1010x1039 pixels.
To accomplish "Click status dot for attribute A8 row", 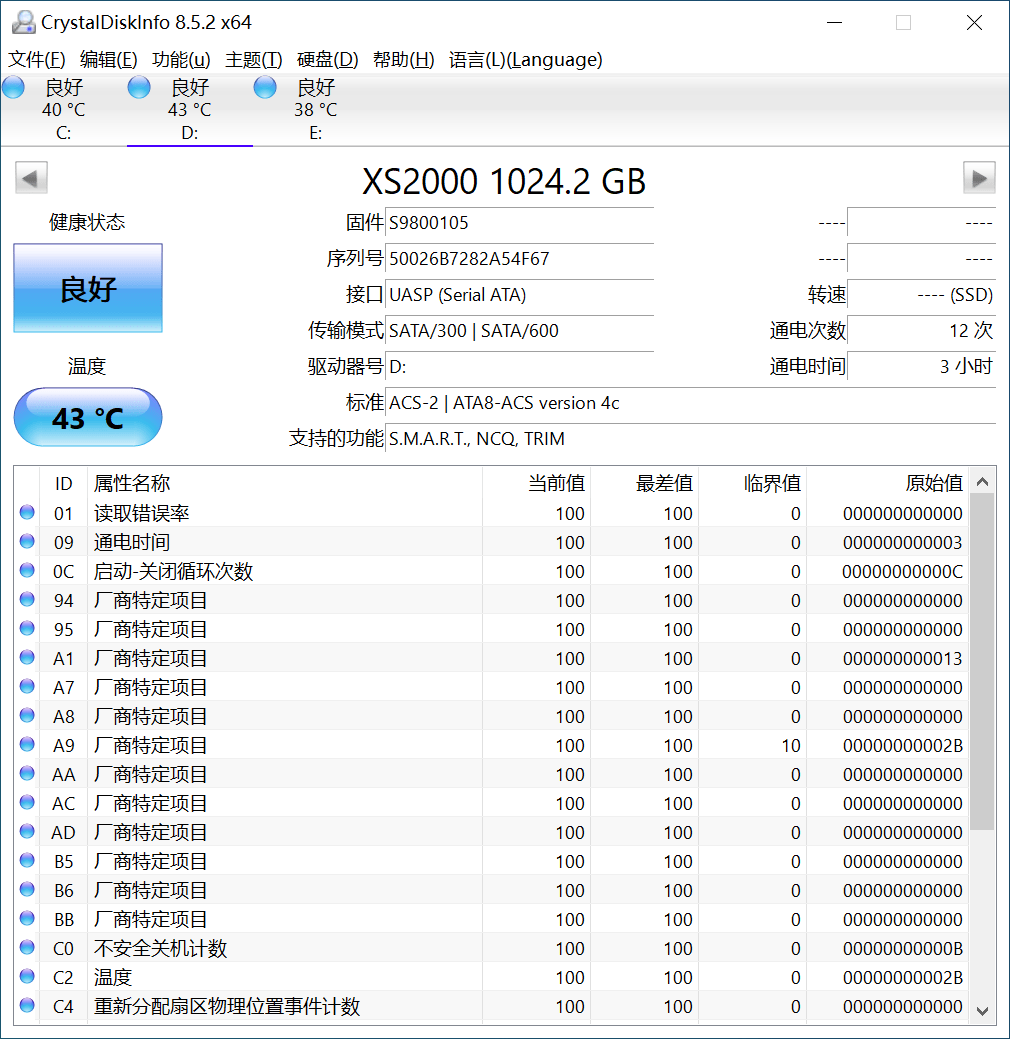I will click(27, 715).
